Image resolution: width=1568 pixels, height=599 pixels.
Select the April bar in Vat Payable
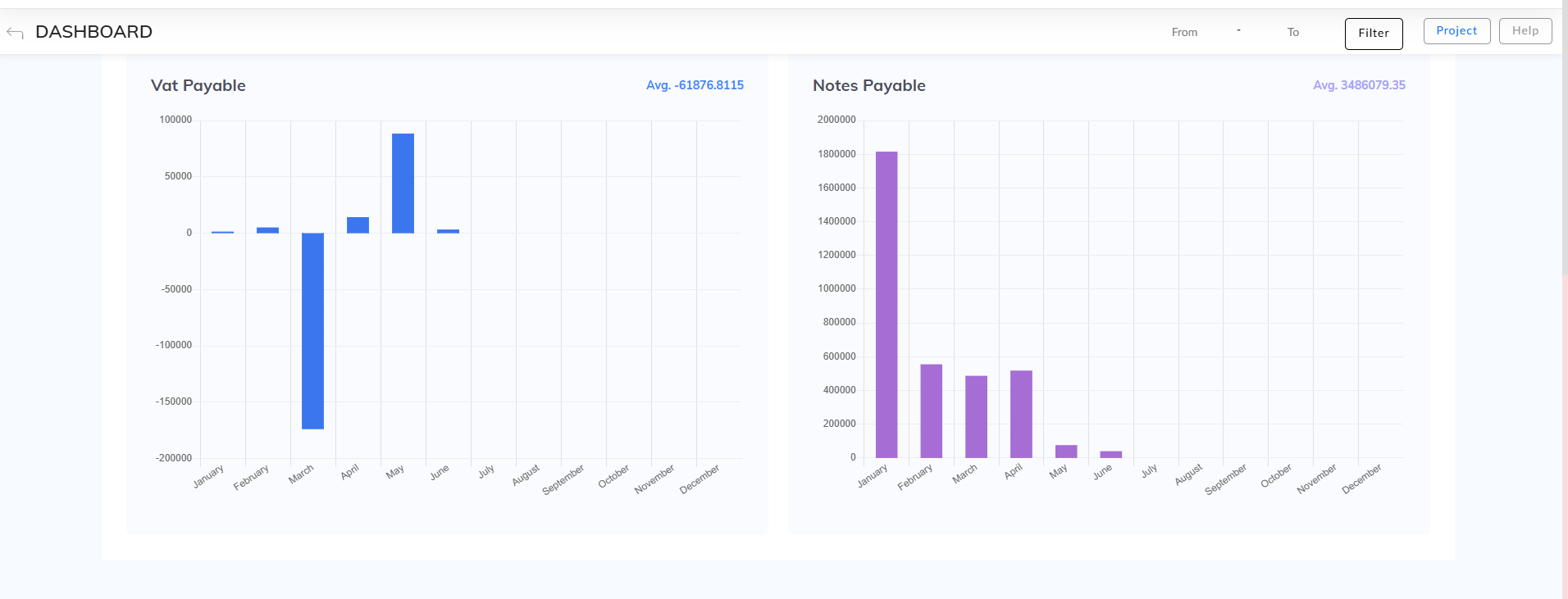(x=358, y=225)
